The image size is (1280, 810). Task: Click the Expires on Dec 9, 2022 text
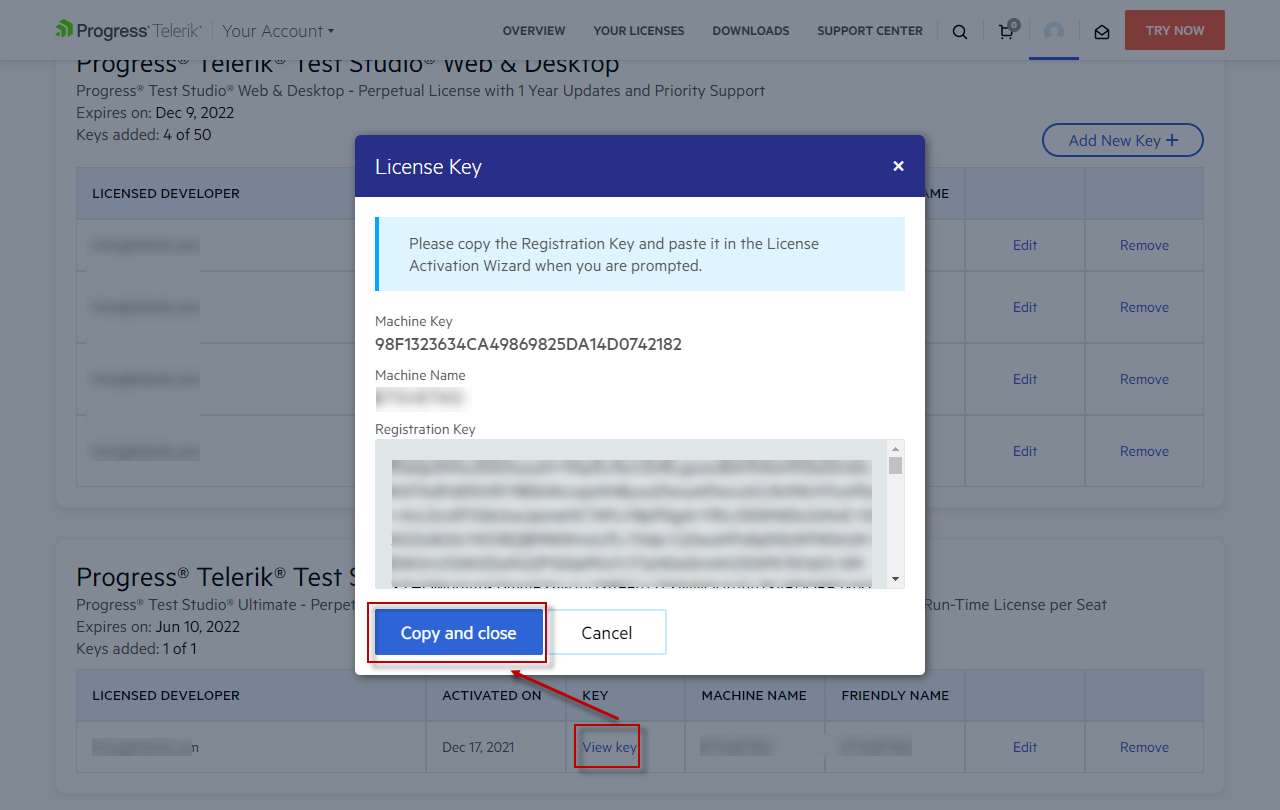click(x=155, y=112)
